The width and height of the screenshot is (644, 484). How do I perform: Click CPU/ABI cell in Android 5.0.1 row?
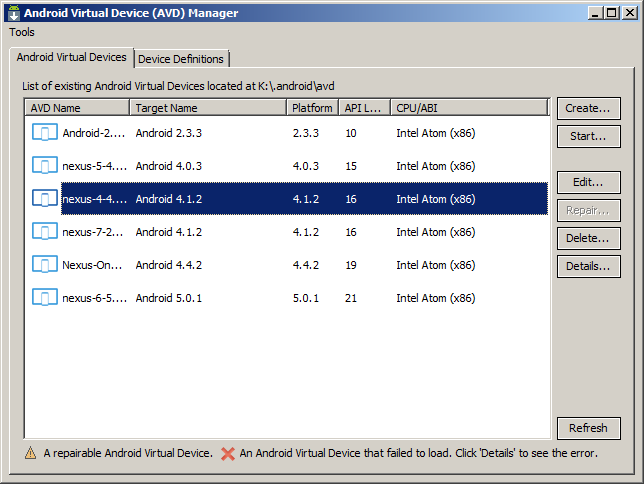[x=436, y=298]
